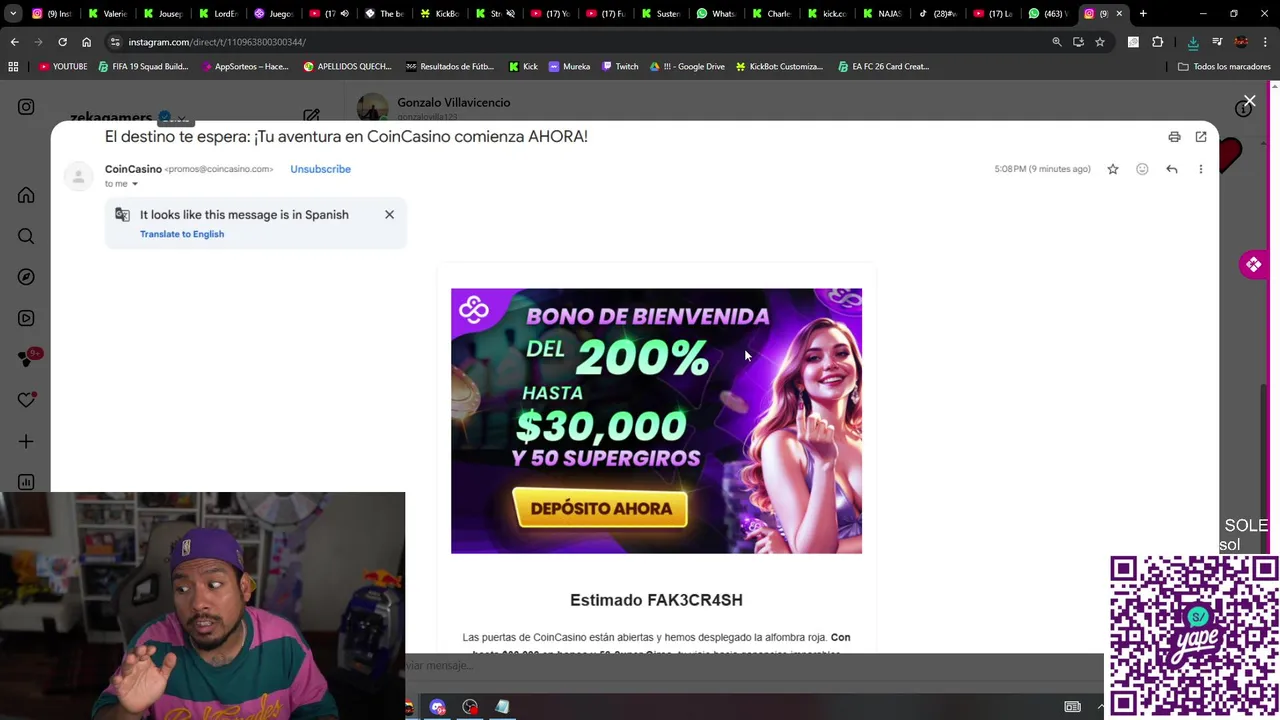
Task: Open the email in a new window
Action: pos(1201,137)
